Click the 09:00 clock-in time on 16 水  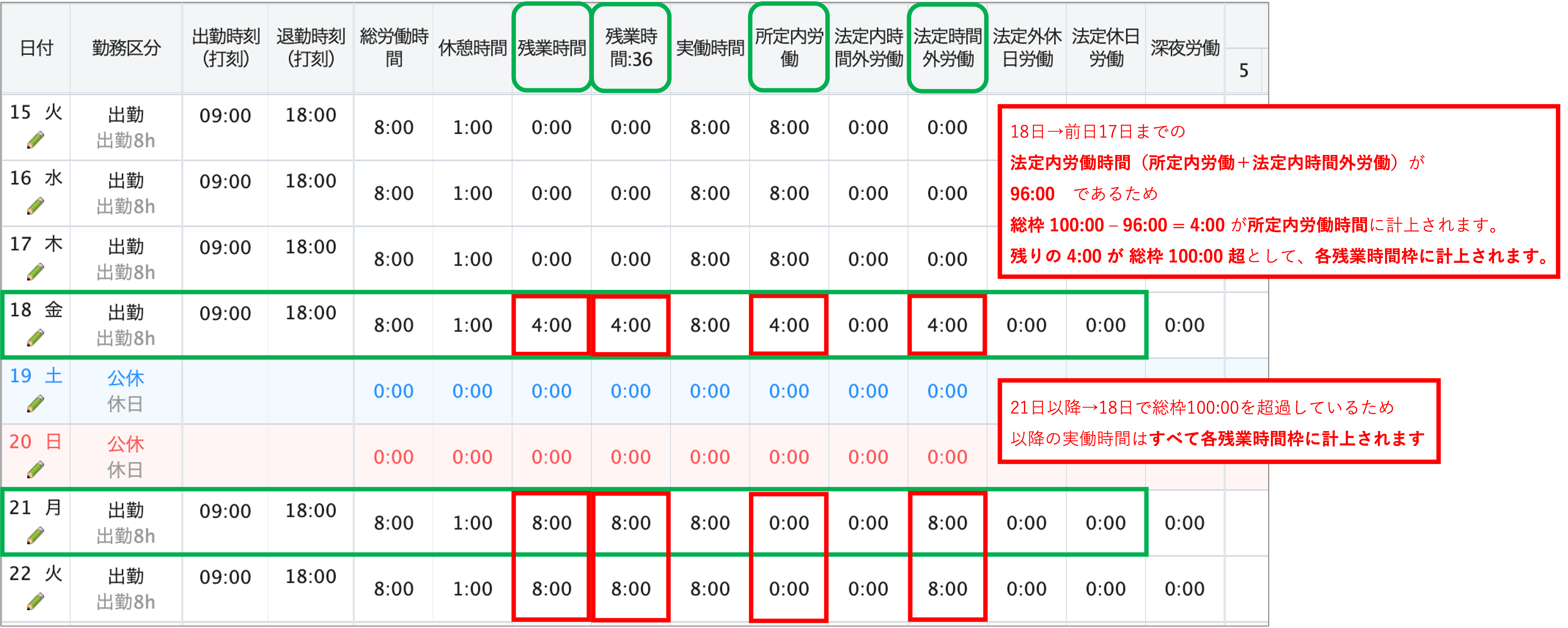(x=225, y=181)
